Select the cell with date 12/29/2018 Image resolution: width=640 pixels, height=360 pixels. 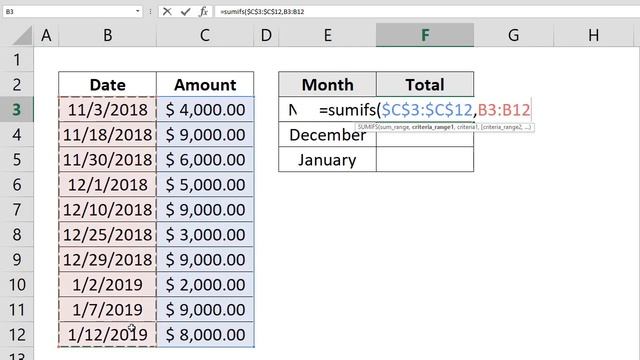click(x=107, y=259)
